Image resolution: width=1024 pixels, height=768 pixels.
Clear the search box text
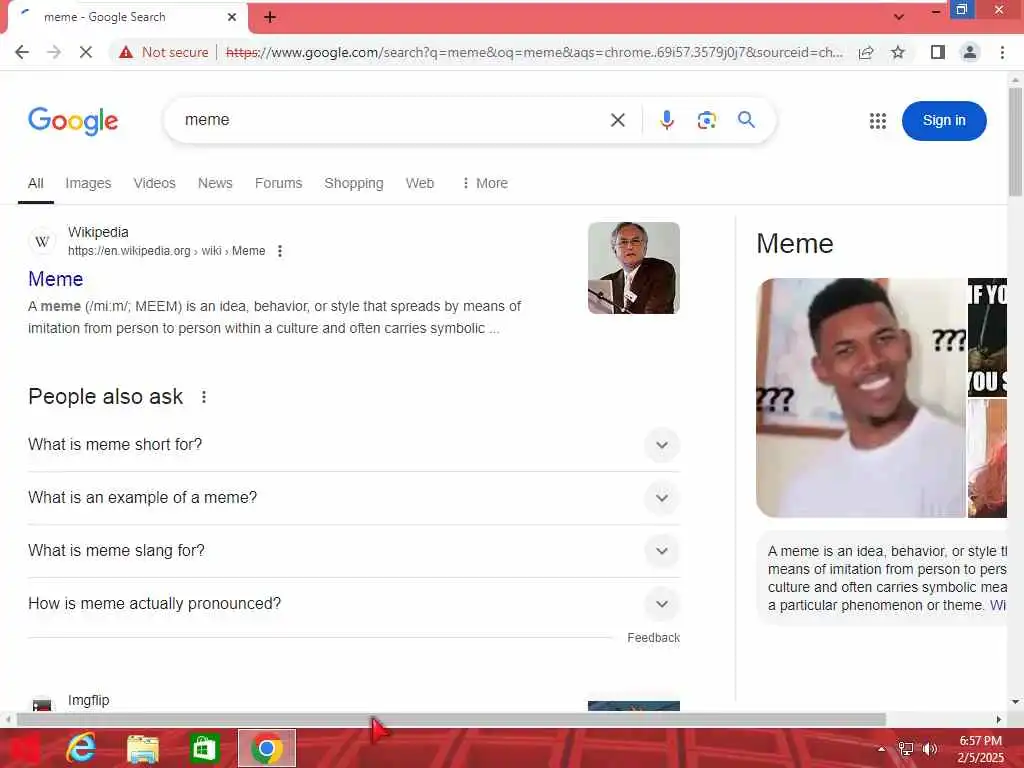618,120
